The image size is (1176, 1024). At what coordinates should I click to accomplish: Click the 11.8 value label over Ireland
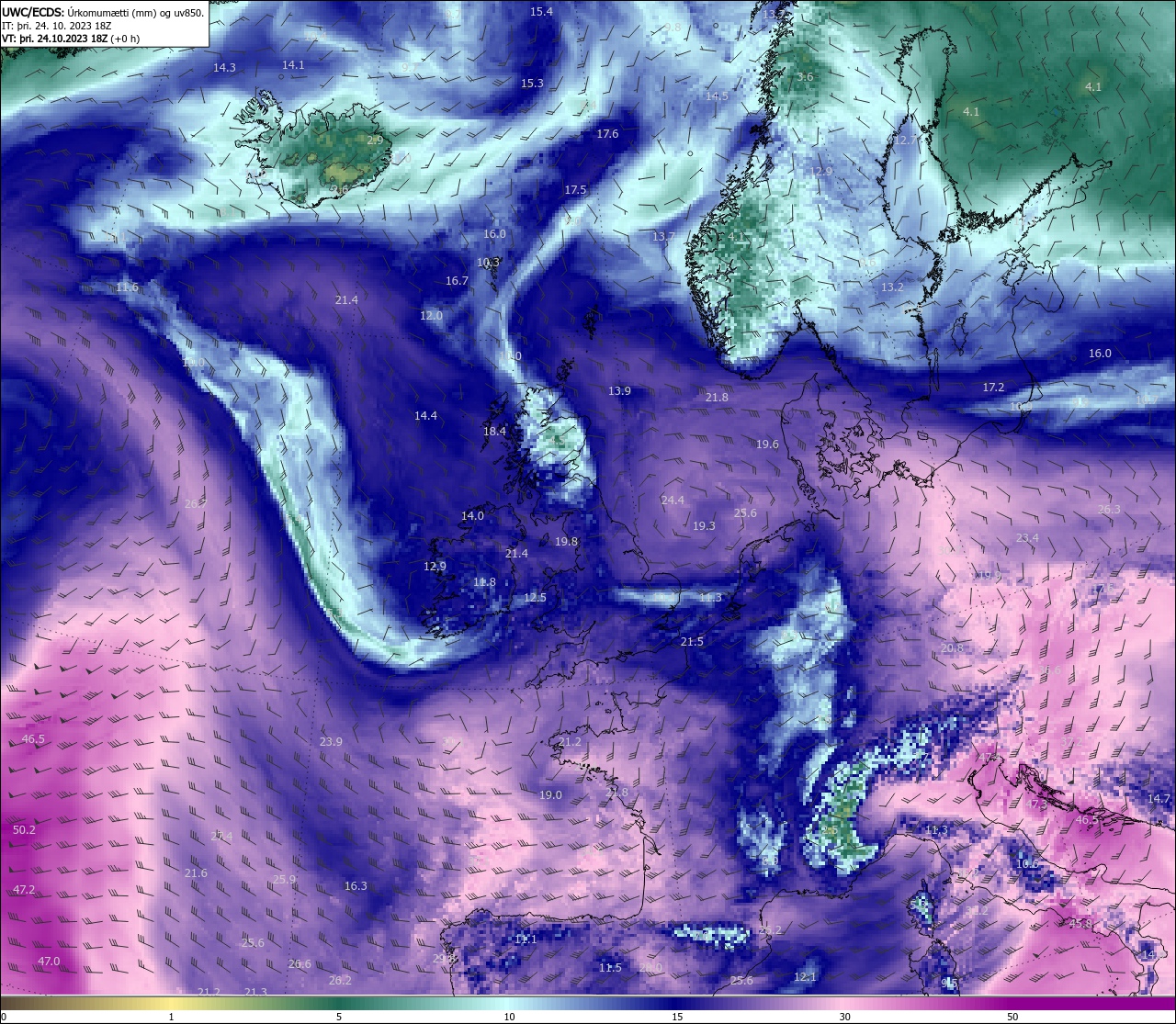coord(484,582)
